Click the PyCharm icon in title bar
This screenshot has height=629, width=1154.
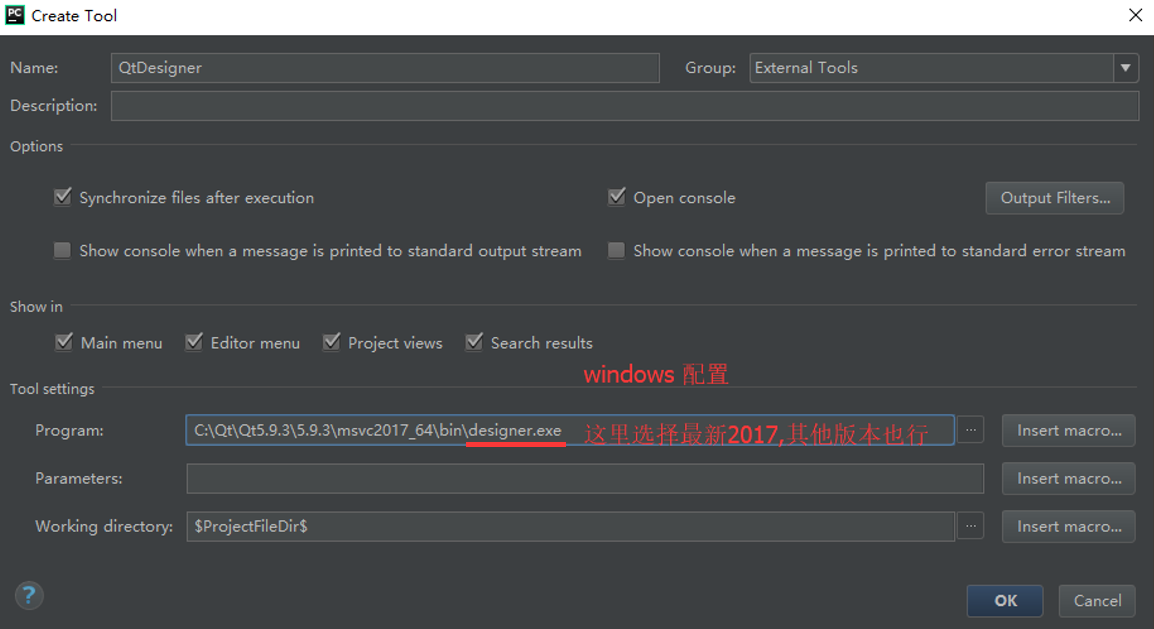[x=15, y=15]
